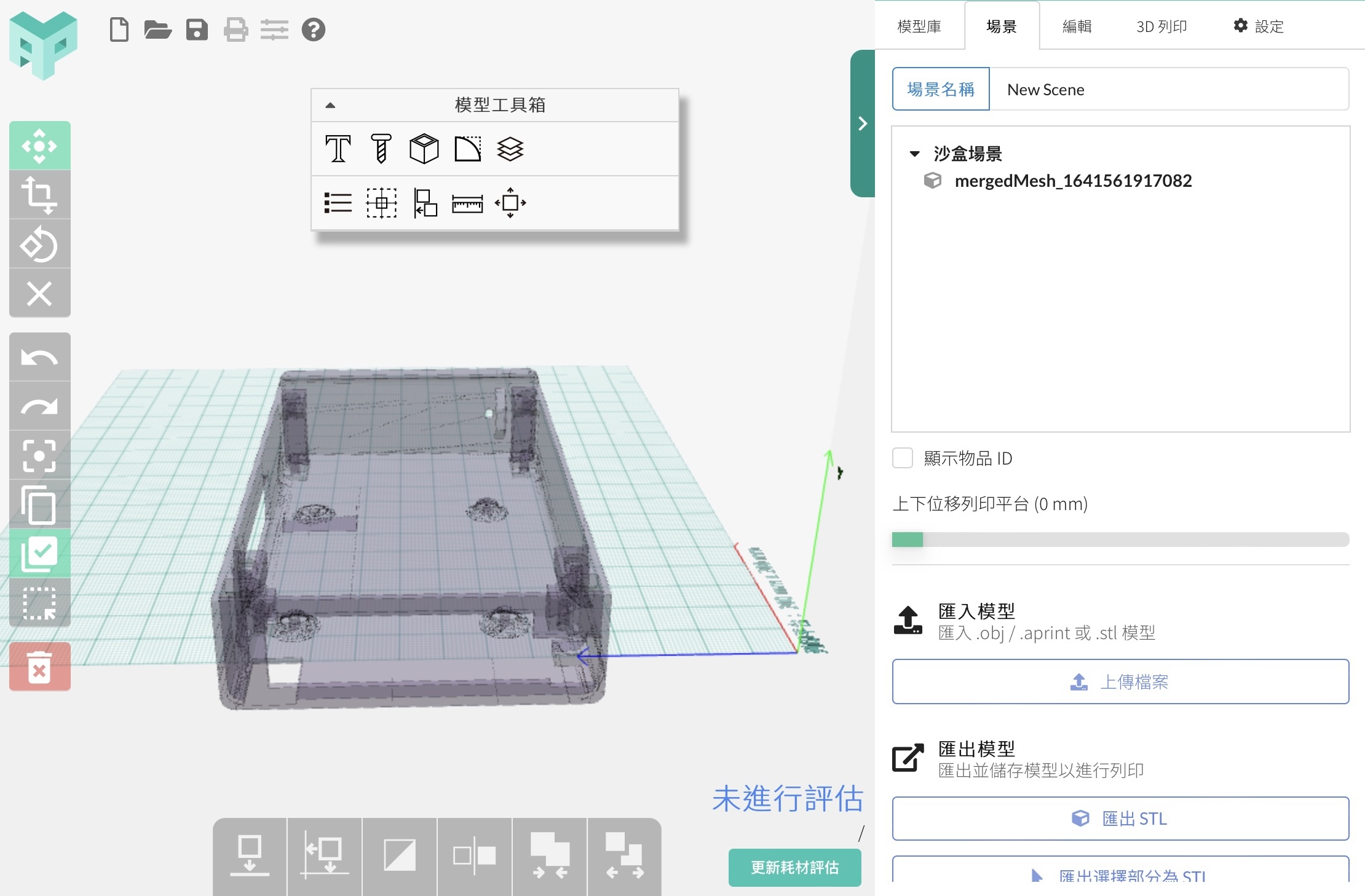This screenshot has width=1365, height=896.
Task: Click the drop-to-platform icon in bottom toolbar
Action: pos(250,855)
